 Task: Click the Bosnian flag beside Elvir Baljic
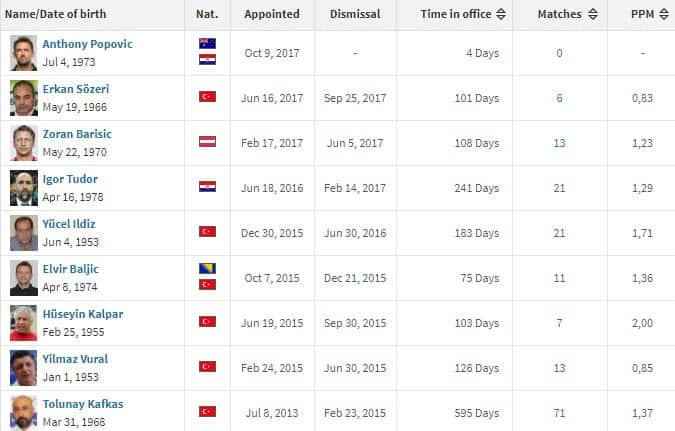point(207,269)
